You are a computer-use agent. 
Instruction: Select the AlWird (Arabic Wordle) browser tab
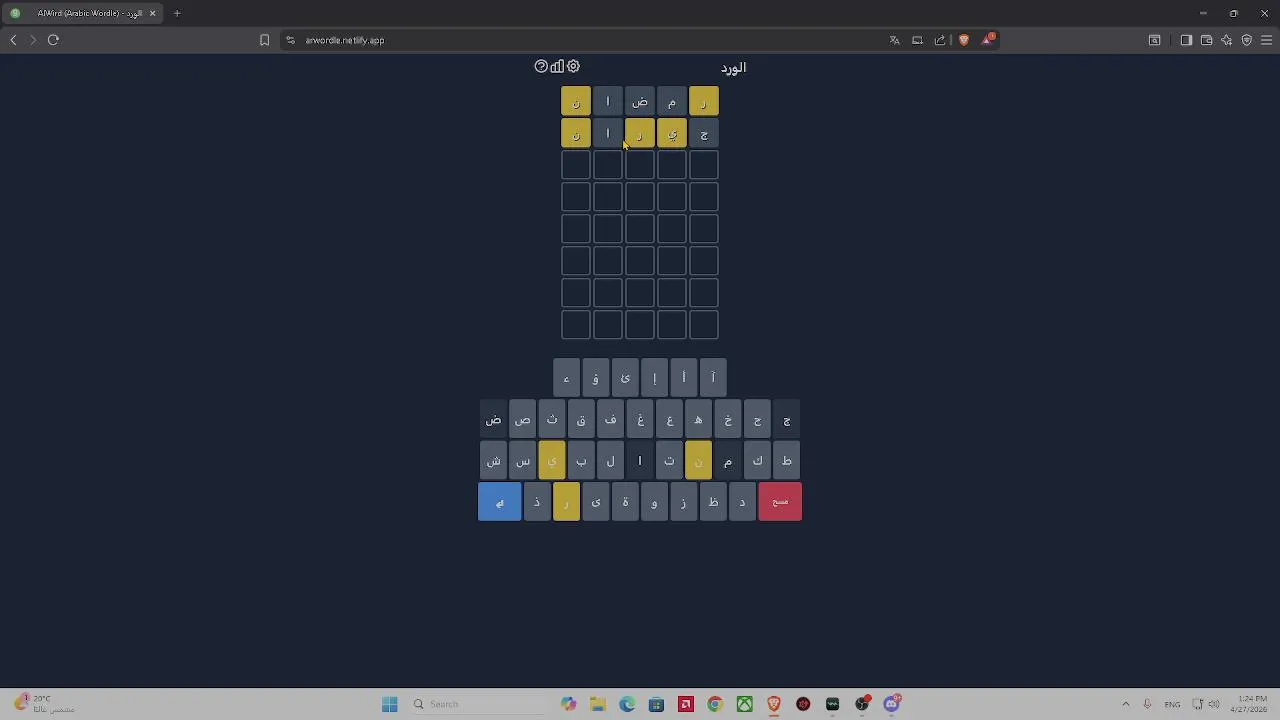pos(83,13)
